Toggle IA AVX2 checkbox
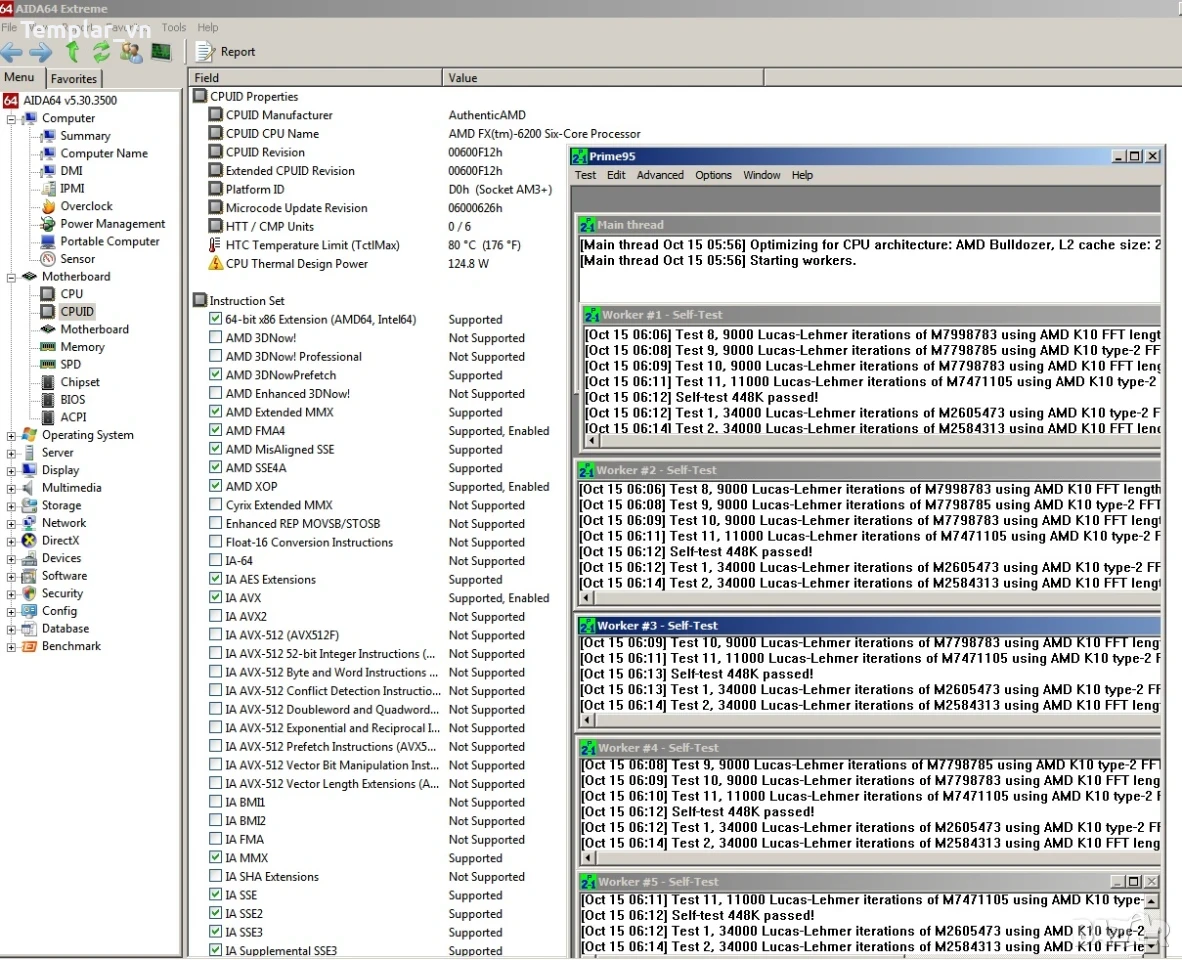The image size is (1182, 960). [x=216, y=616]
